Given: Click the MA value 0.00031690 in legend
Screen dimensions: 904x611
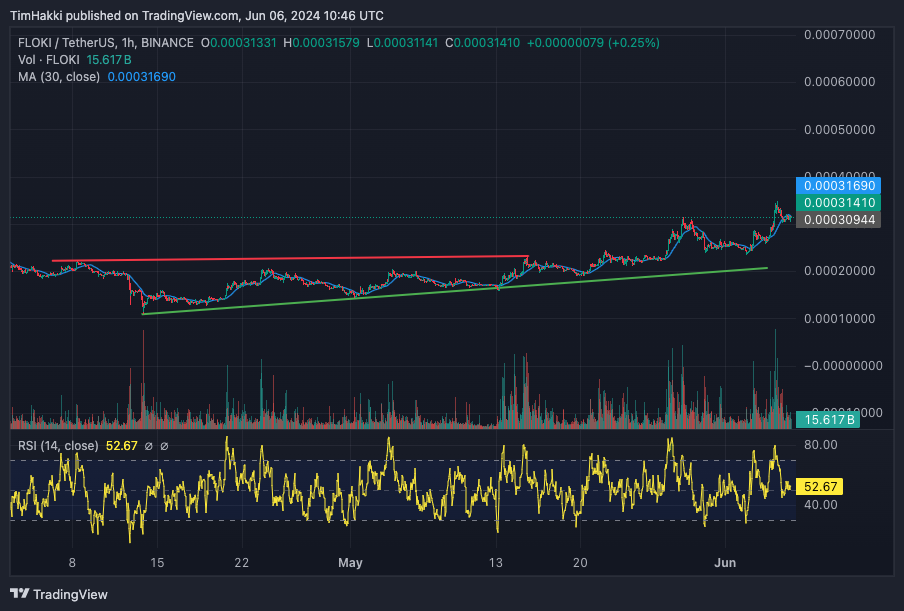Looking at the screenshot, I should pos(142,77).
